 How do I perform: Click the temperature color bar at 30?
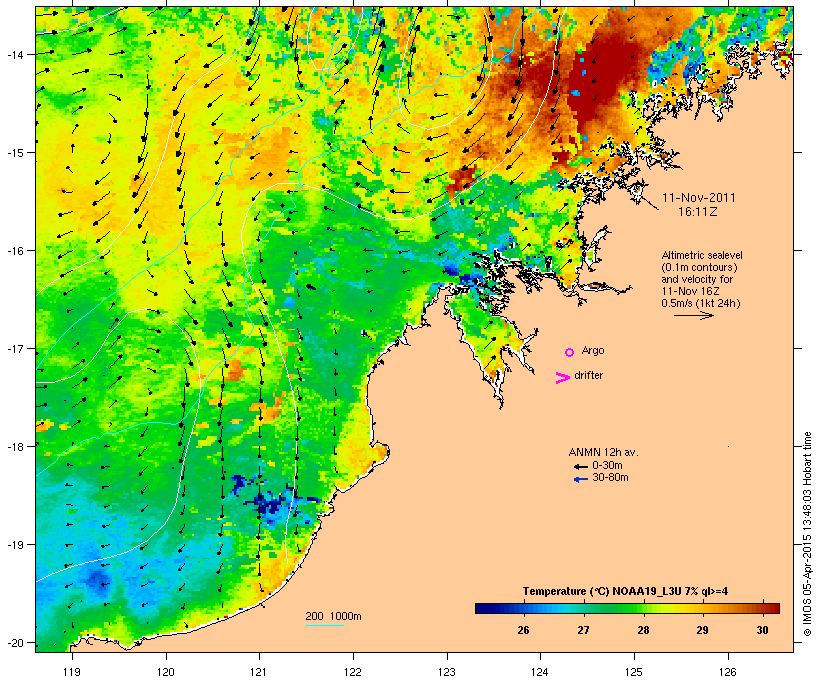(762, 608)
